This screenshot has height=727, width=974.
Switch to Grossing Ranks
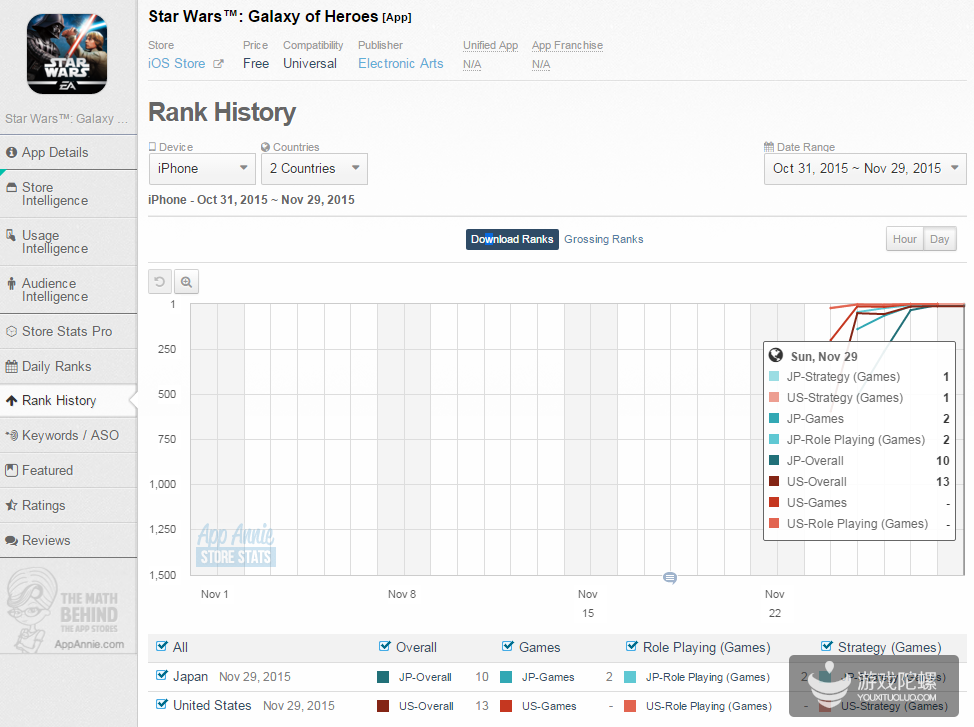(603, 239)
